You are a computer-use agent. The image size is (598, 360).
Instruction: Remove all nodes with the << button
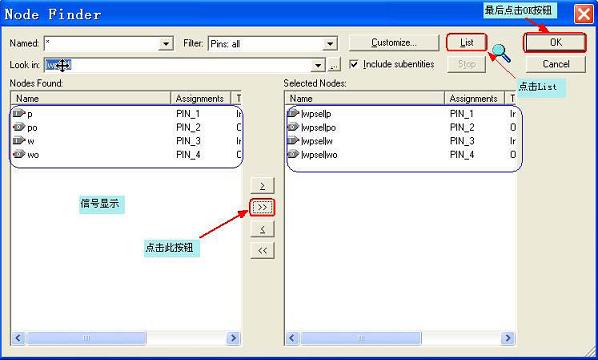(x=262, y=251)
